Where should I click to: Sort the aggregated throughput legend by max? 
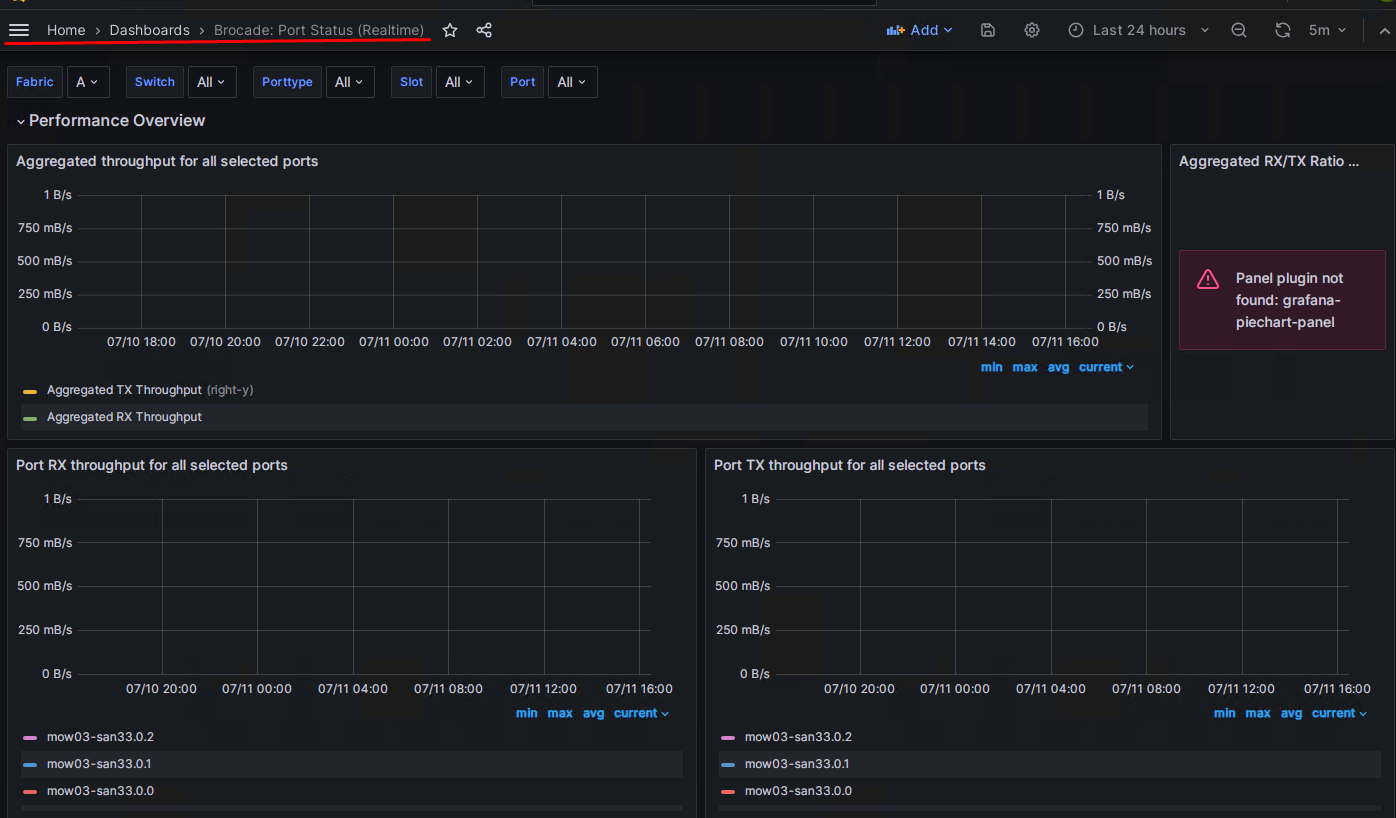click(1025, 367)
